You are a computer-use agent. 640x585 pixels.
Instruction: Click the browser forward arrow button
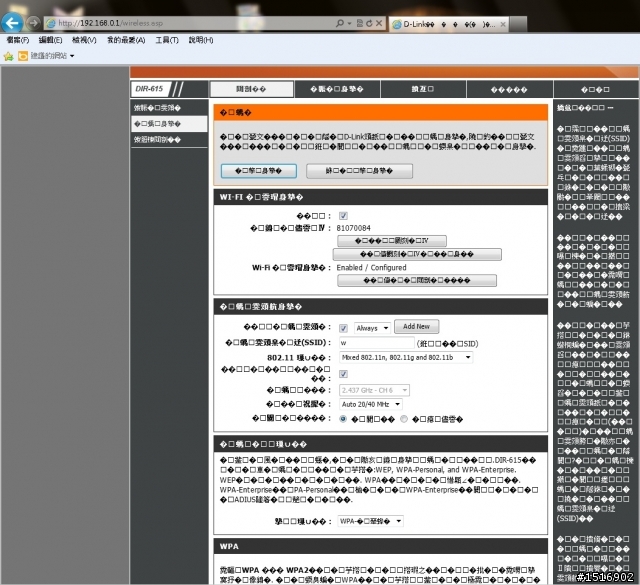click(33, 23)
